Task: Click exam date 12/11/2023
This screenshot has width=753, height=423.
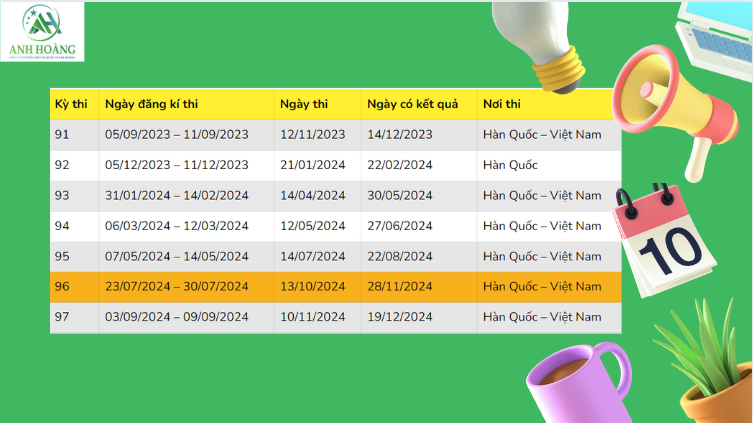Action: coord(312,134)
